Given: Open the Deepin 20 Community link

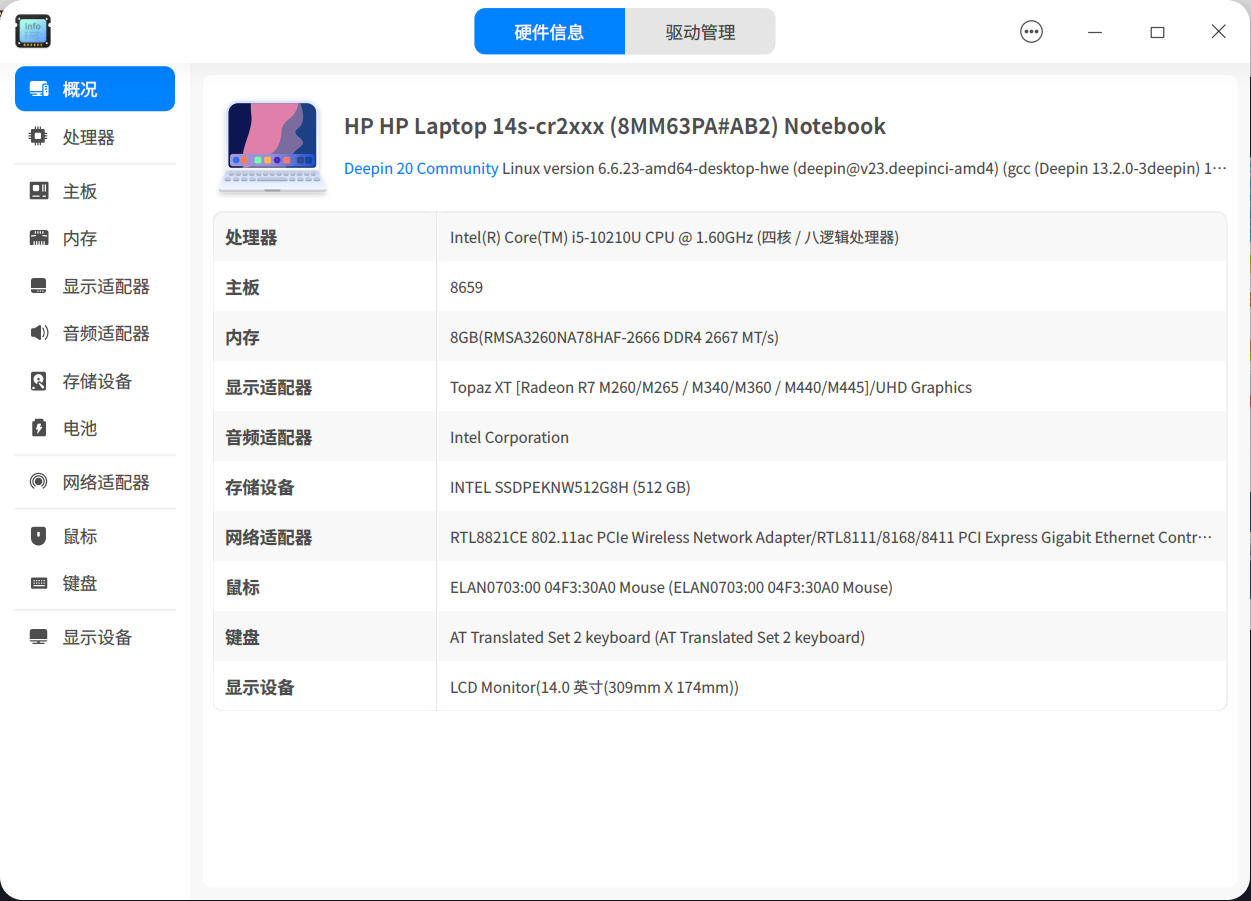Looking at the screenshot, I should (x=421, y=168).
